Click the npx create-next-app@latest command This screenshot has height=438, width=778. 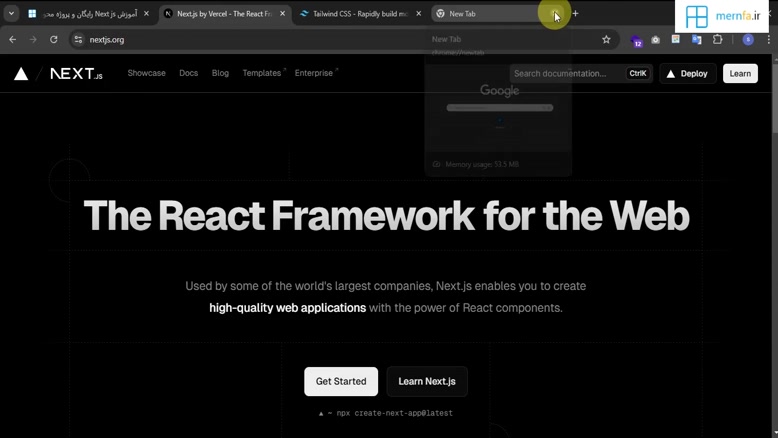pyautogui.click(x=386, y=413)
